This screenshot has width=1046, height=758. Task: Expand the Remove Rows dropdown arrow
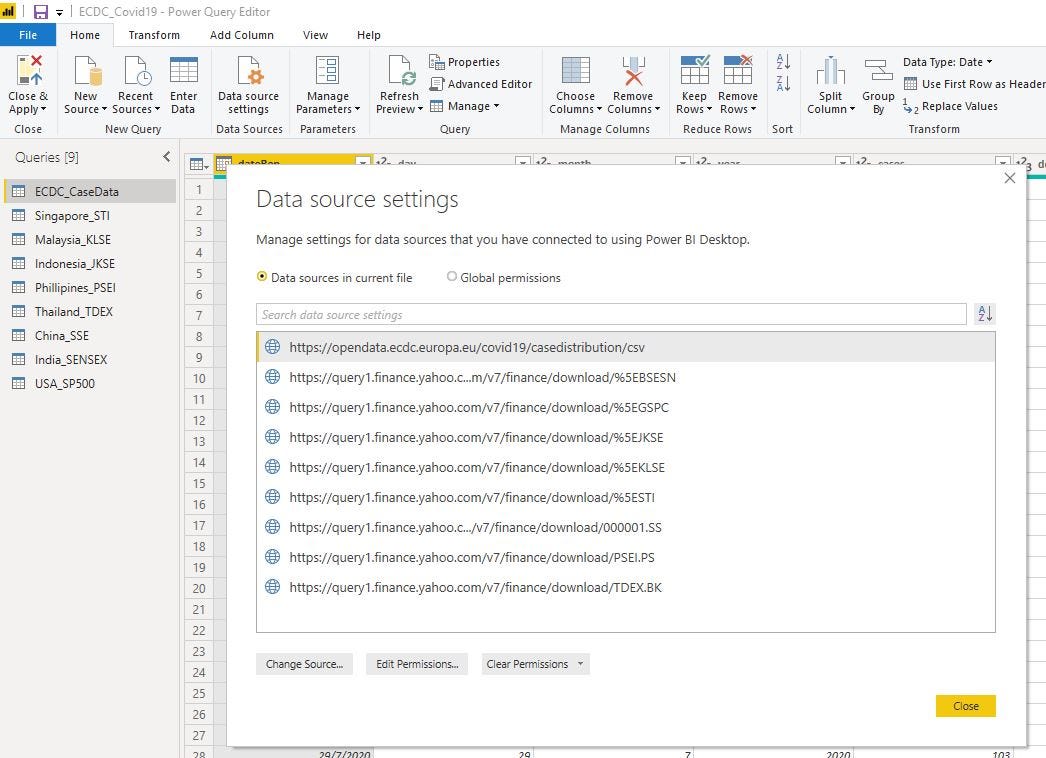click(753, 109)
